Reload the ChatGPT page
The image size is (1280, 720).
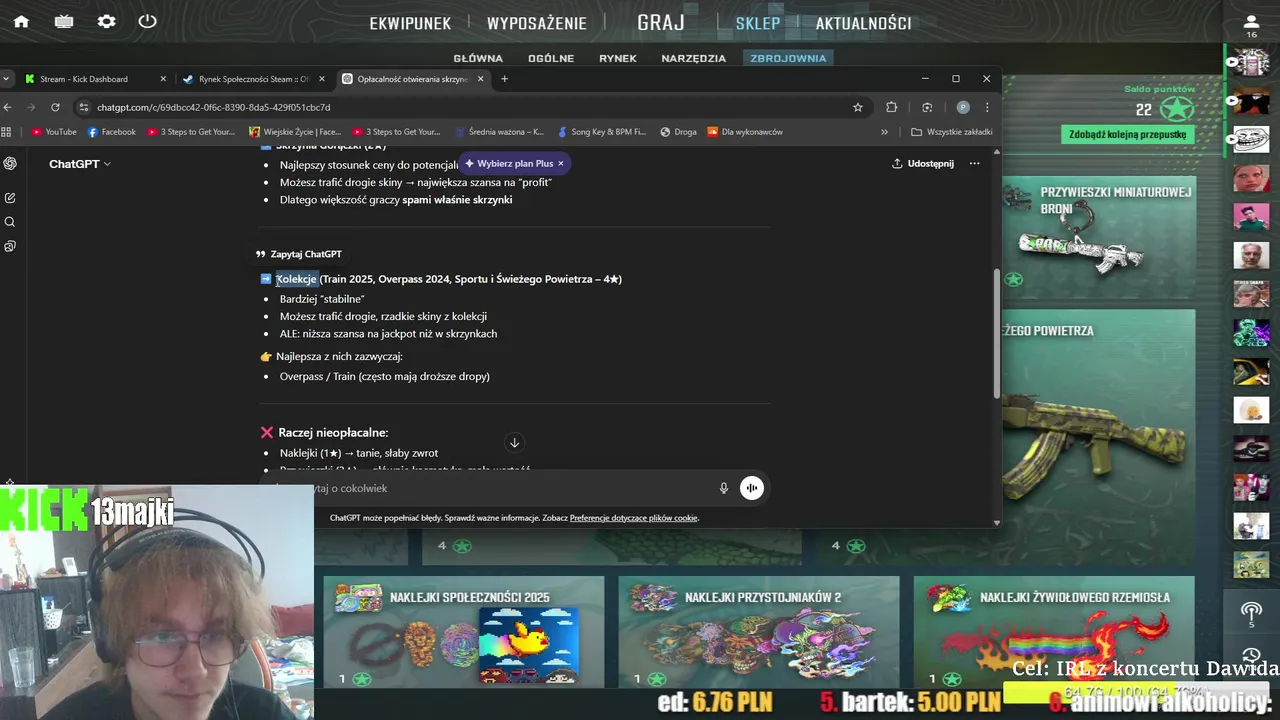[55, 107]
